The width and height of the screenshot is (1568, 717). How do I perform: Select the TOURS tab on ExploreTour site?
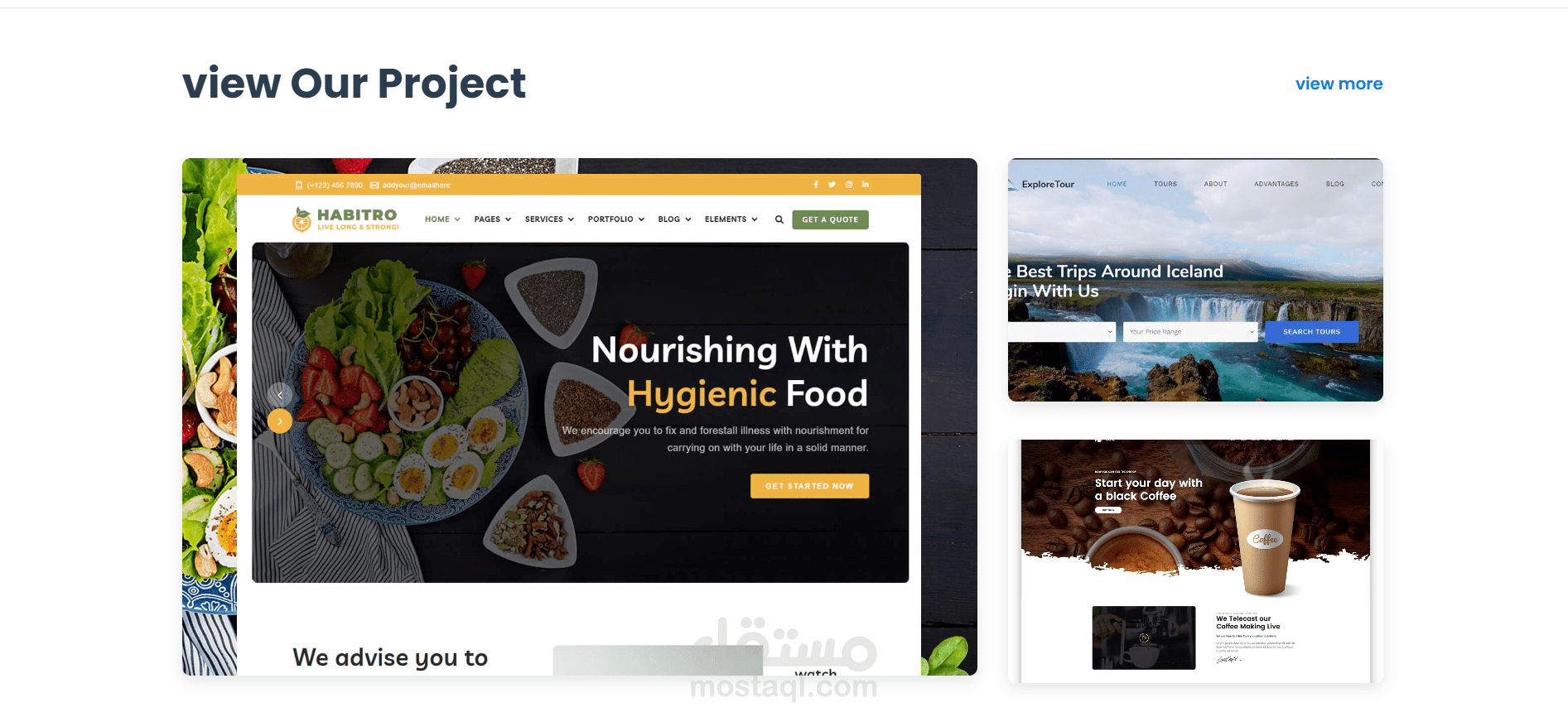pos(1165,184)
